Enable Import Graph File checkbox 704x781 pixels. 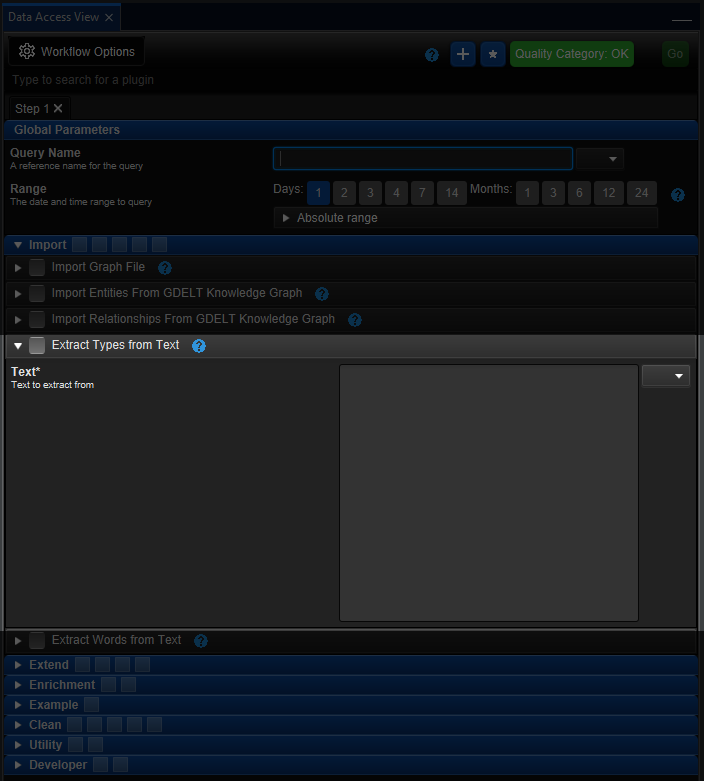pos(37,267)
